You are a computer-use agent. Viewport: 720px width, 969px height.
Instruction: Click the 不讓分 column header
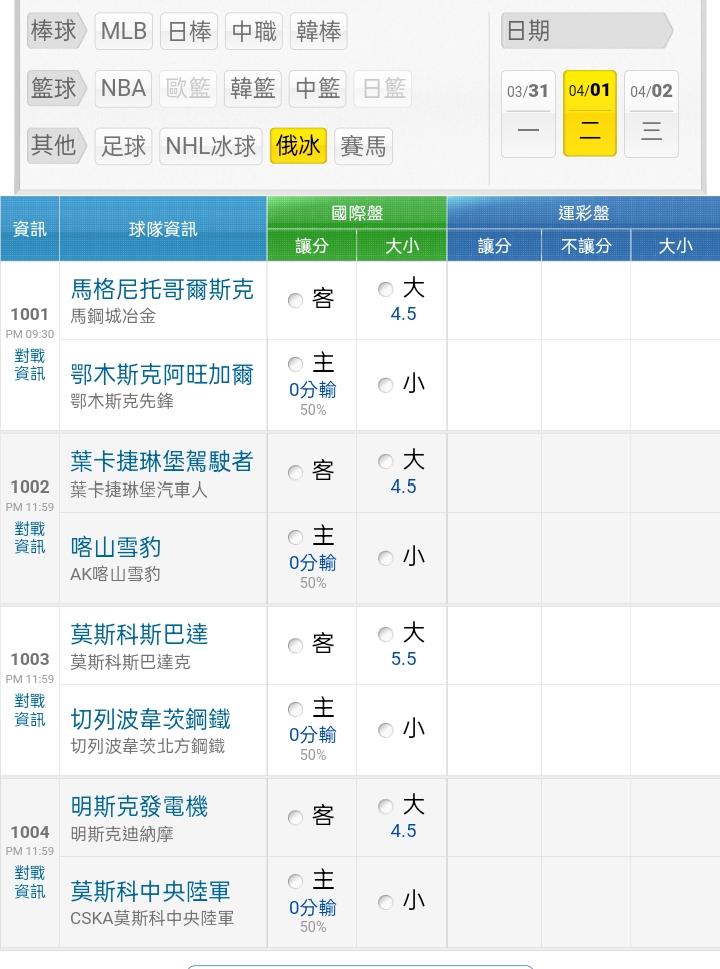pyautogui.click(x=586, y=245)
